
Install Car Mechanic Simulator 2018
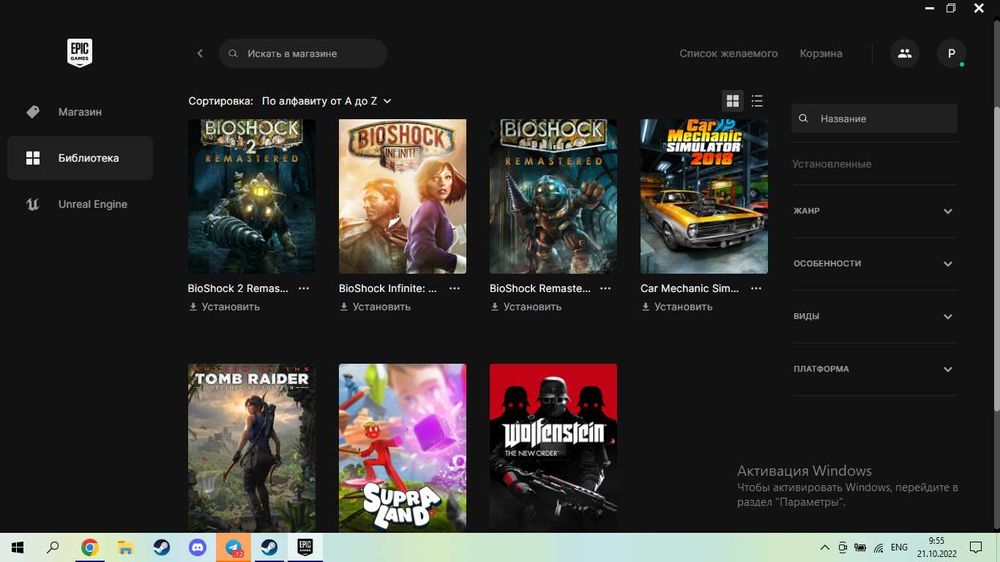[x=677, y=307]
